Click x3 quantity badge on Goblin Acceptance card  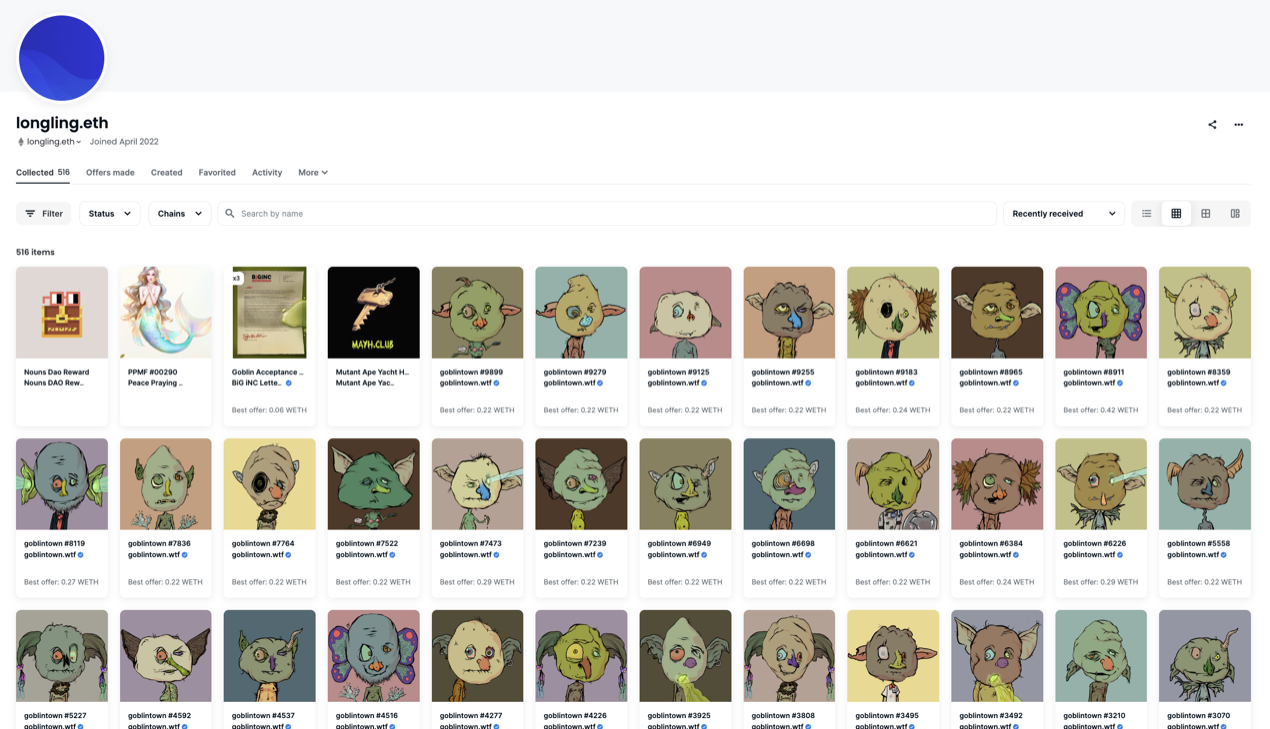click(x=237, y=278)
